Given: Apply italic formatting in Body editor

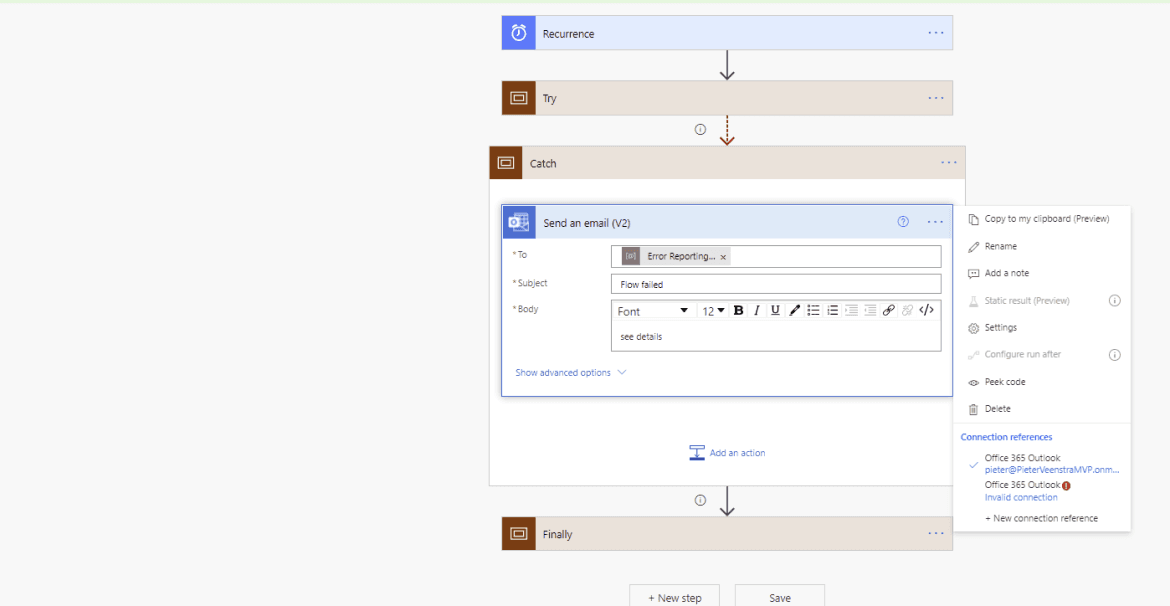Looking at the screenshot, I should (757, 310).
